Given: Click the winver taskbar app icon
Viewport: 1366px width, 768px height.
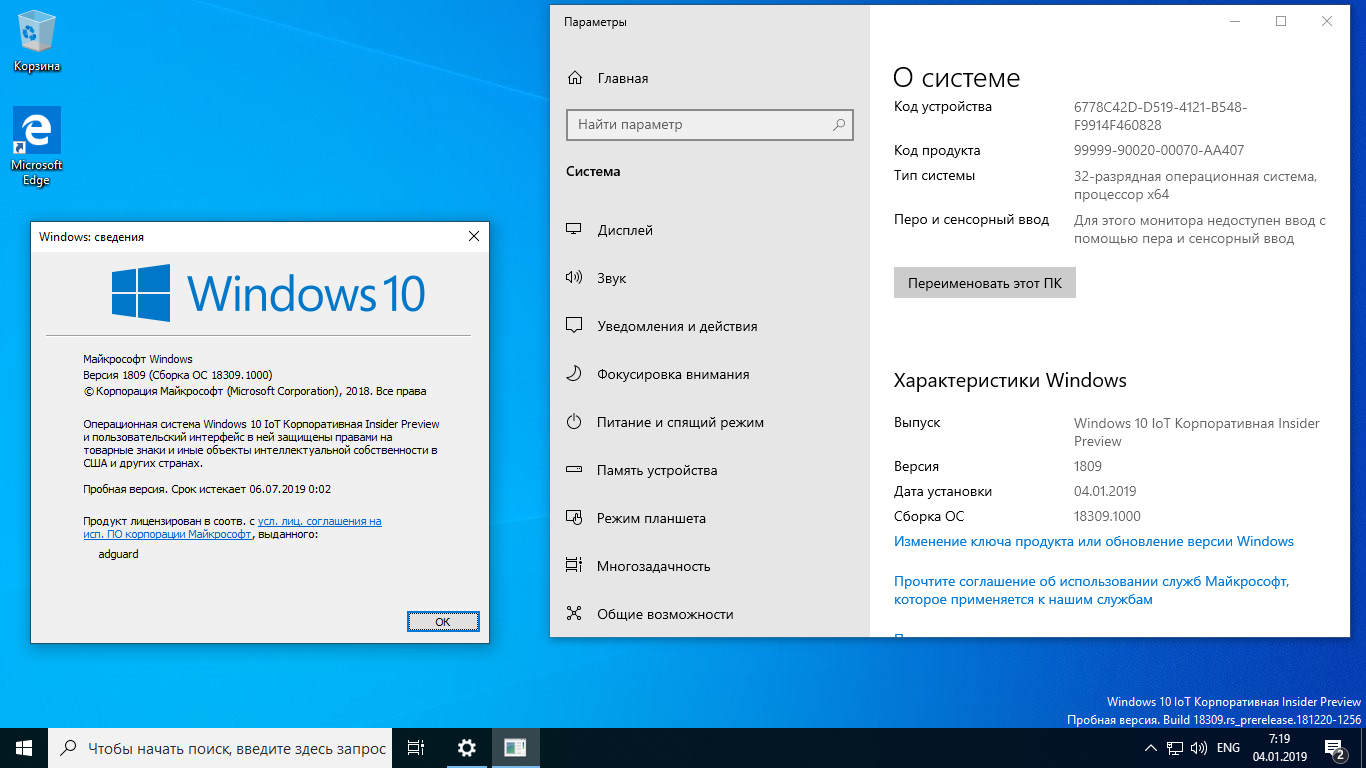Looking at the screenshot, I should (515, 748).
